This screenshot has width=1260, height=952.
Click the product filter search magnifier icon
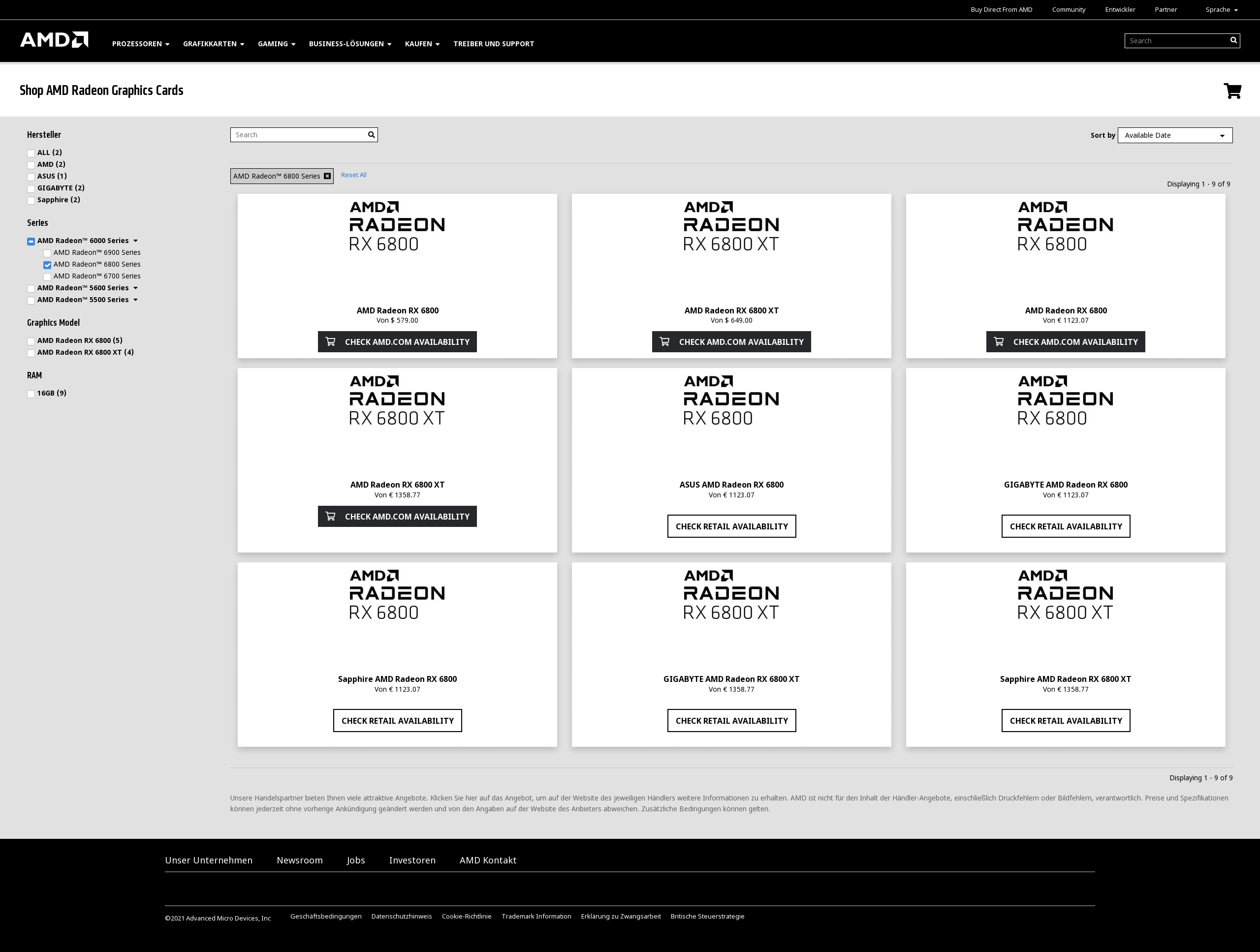coord(372,135)
